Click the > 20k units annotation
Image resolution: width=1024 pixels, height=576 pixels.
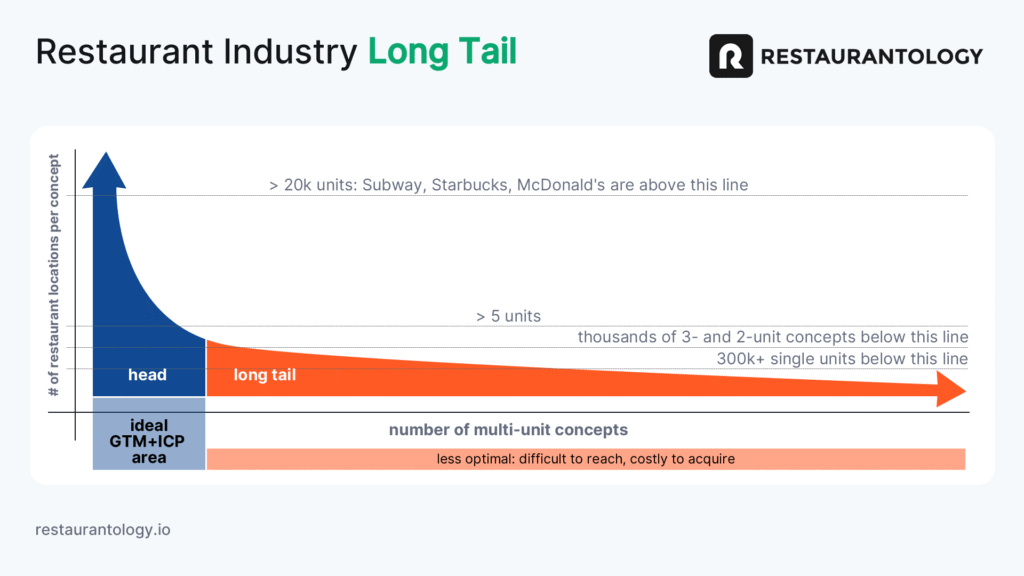508,185
